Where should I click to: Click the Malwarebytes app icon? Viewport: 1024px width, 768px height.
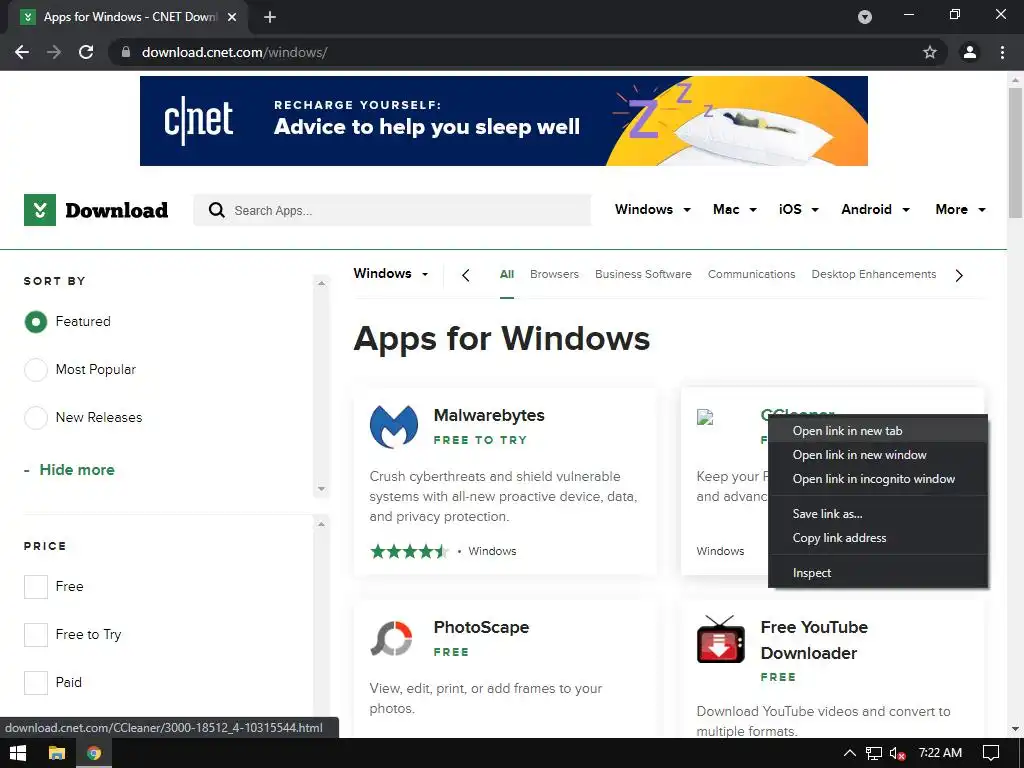click(394, 426)
